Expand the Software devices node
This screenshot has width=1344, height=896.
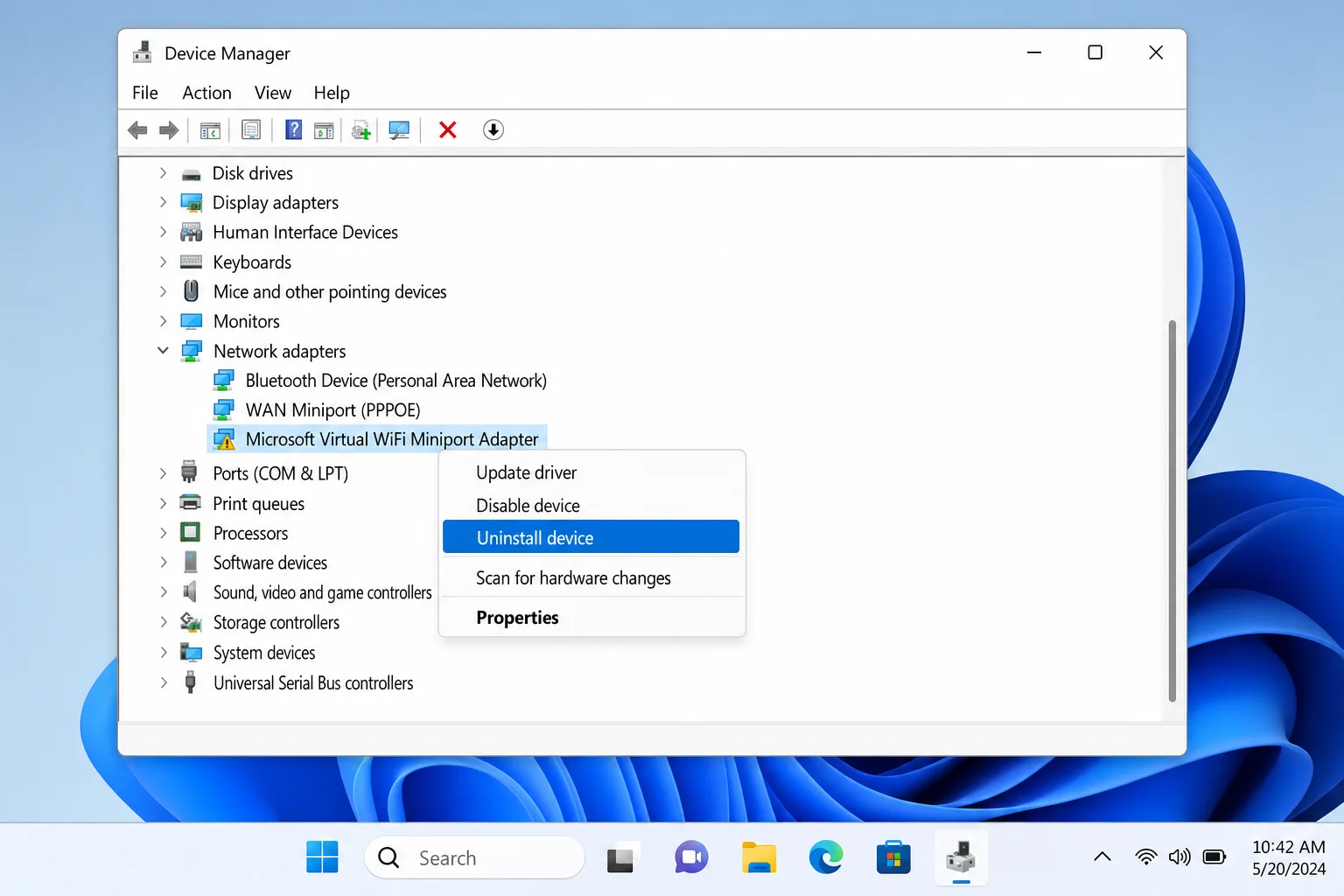(x=163, y=563)
